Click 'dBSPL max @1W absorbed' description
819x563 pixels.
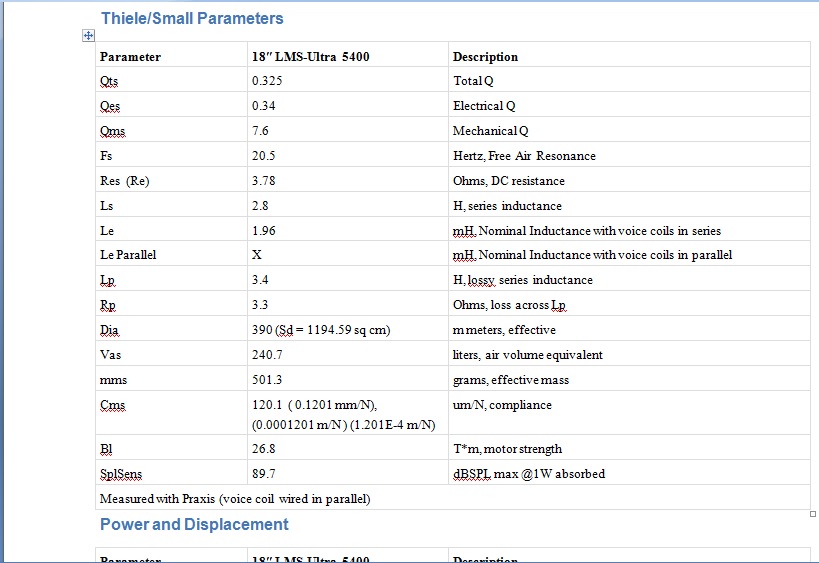coord(529,474)
